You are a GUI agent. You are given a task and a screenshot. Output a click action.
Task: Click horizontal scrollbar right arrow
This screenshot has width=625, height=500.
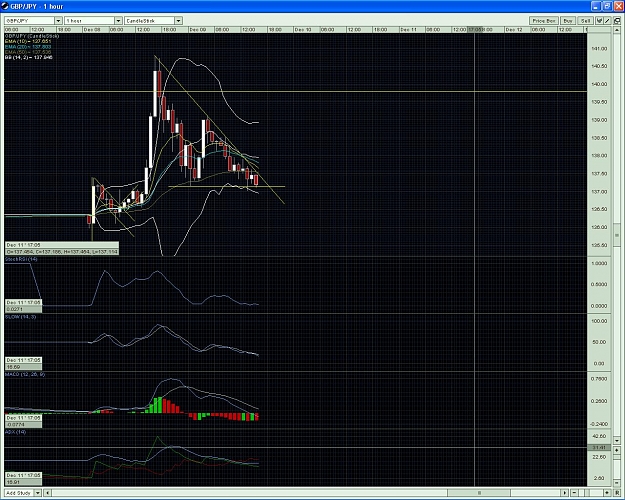click(564, 493)
